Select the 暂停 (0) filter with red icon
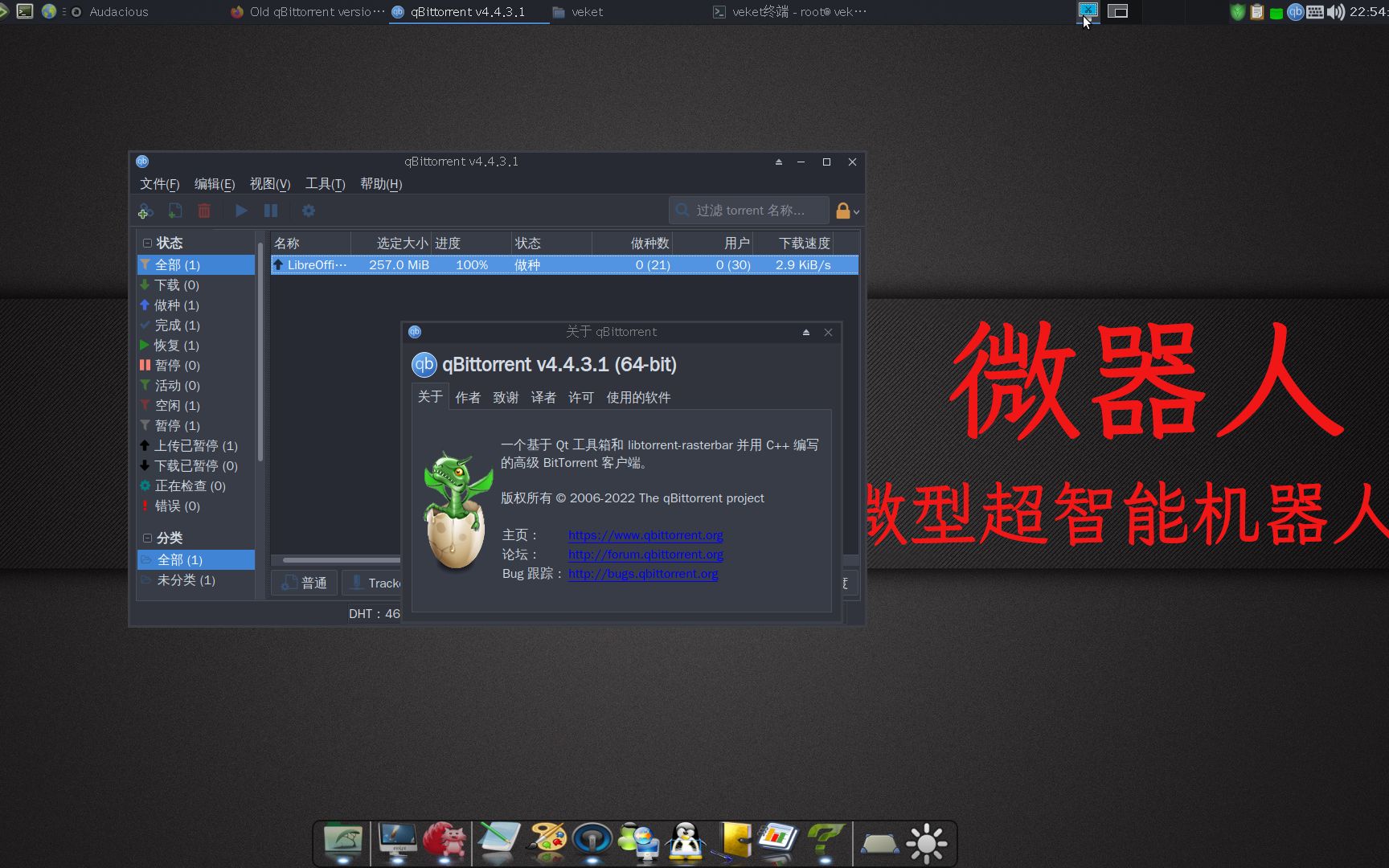1389x868 pixels. [196, 365]
